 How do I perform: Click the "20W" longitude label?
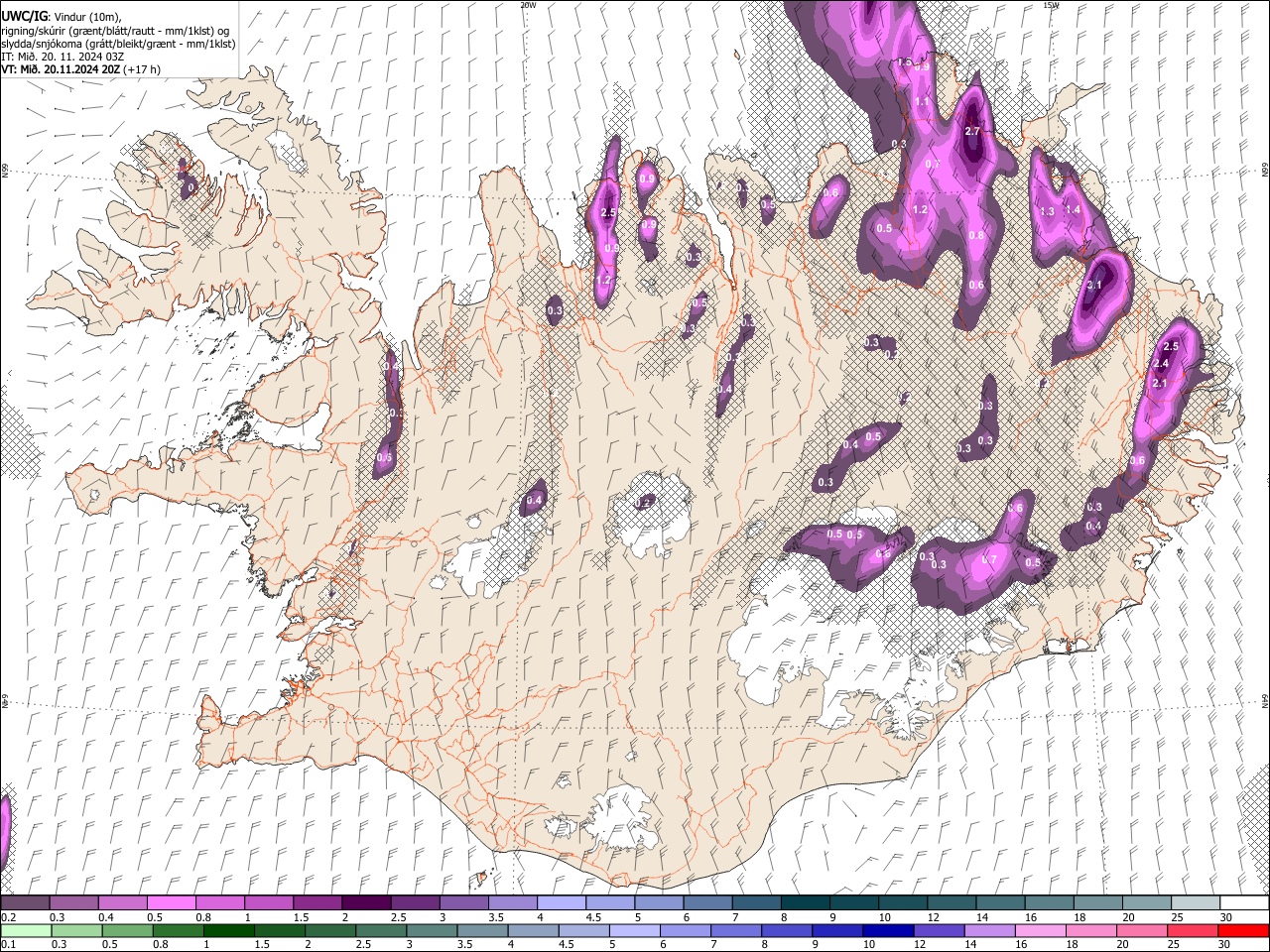pyautogui.click(x=528, y=5)
